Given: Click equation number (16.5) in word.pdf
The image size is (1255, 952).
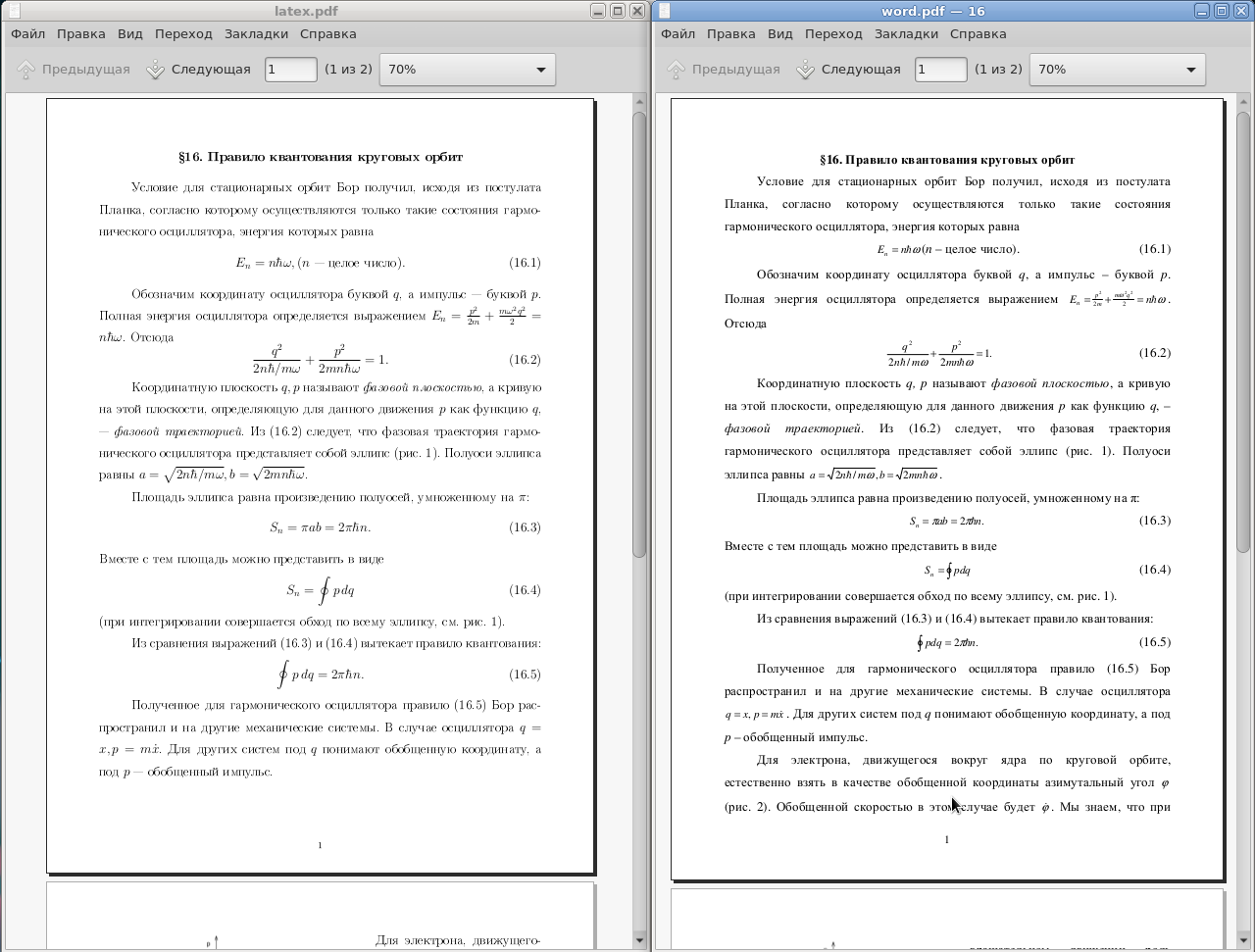Looking at the screenshot, I should tap(1155, 642).
